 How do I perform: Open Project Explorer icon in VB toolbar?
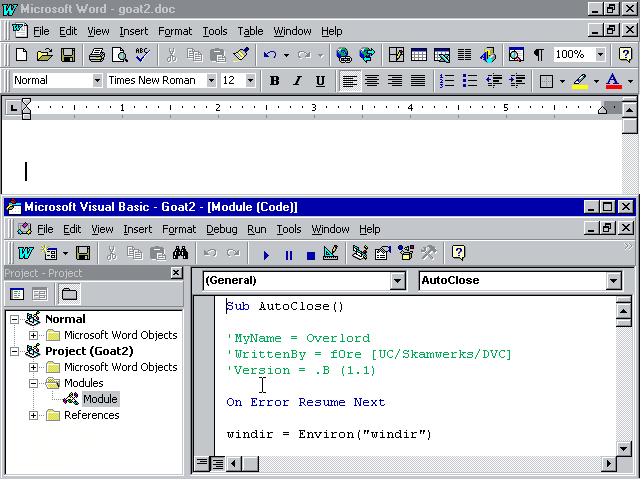coord(360,253)
